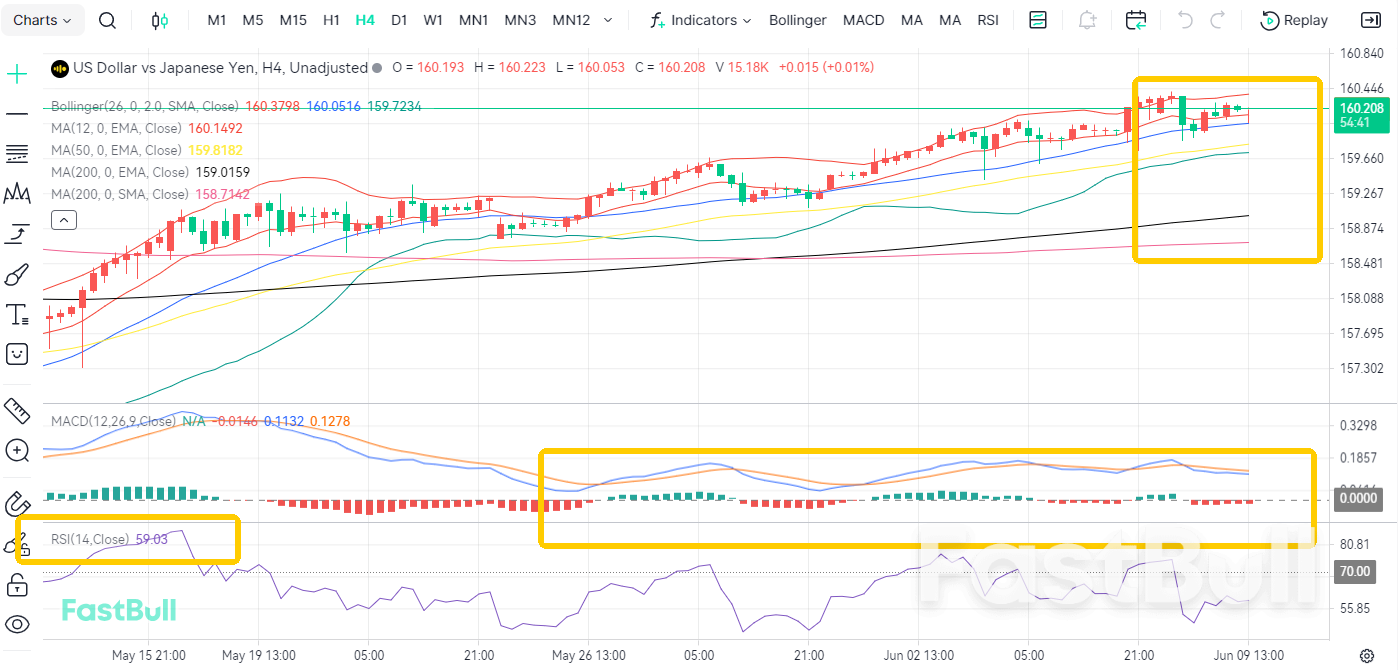Viewport: 1398px width, 670px height.
Task: Add a price alert with bell icon
Action: tap(1087, 20)
